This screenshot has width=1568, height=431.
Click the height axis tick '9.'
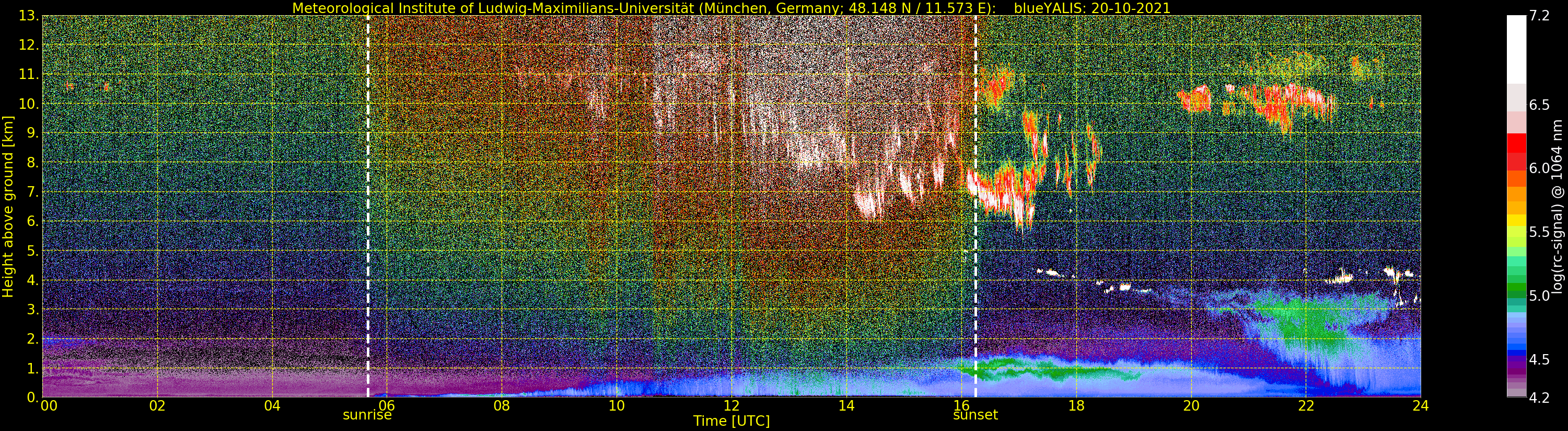(32, 133)
